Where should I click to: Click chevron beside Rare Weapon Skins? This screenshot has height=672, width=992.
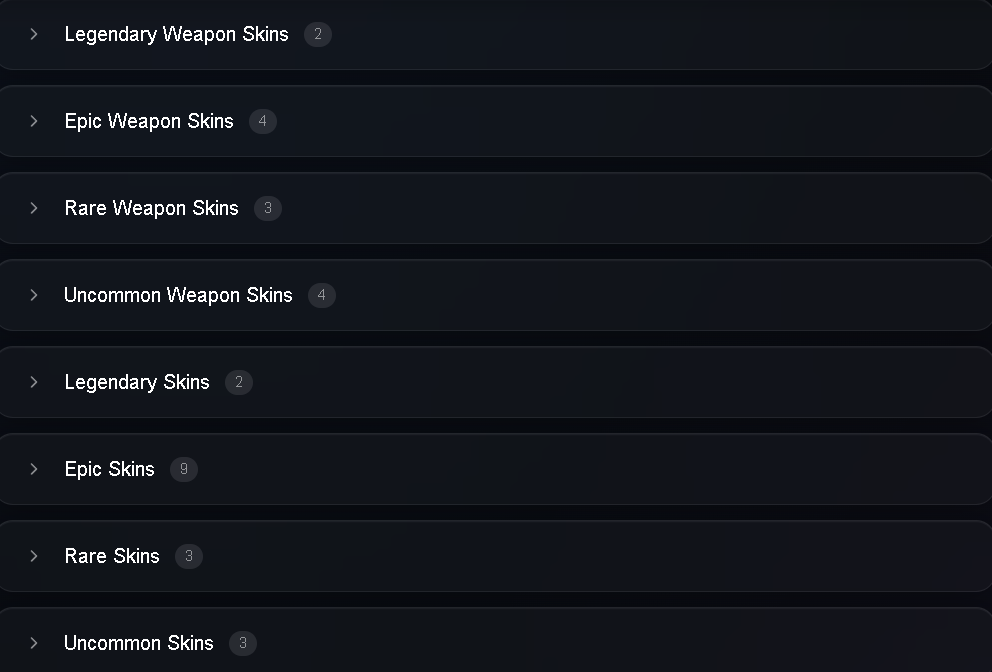tap(34, 208)
